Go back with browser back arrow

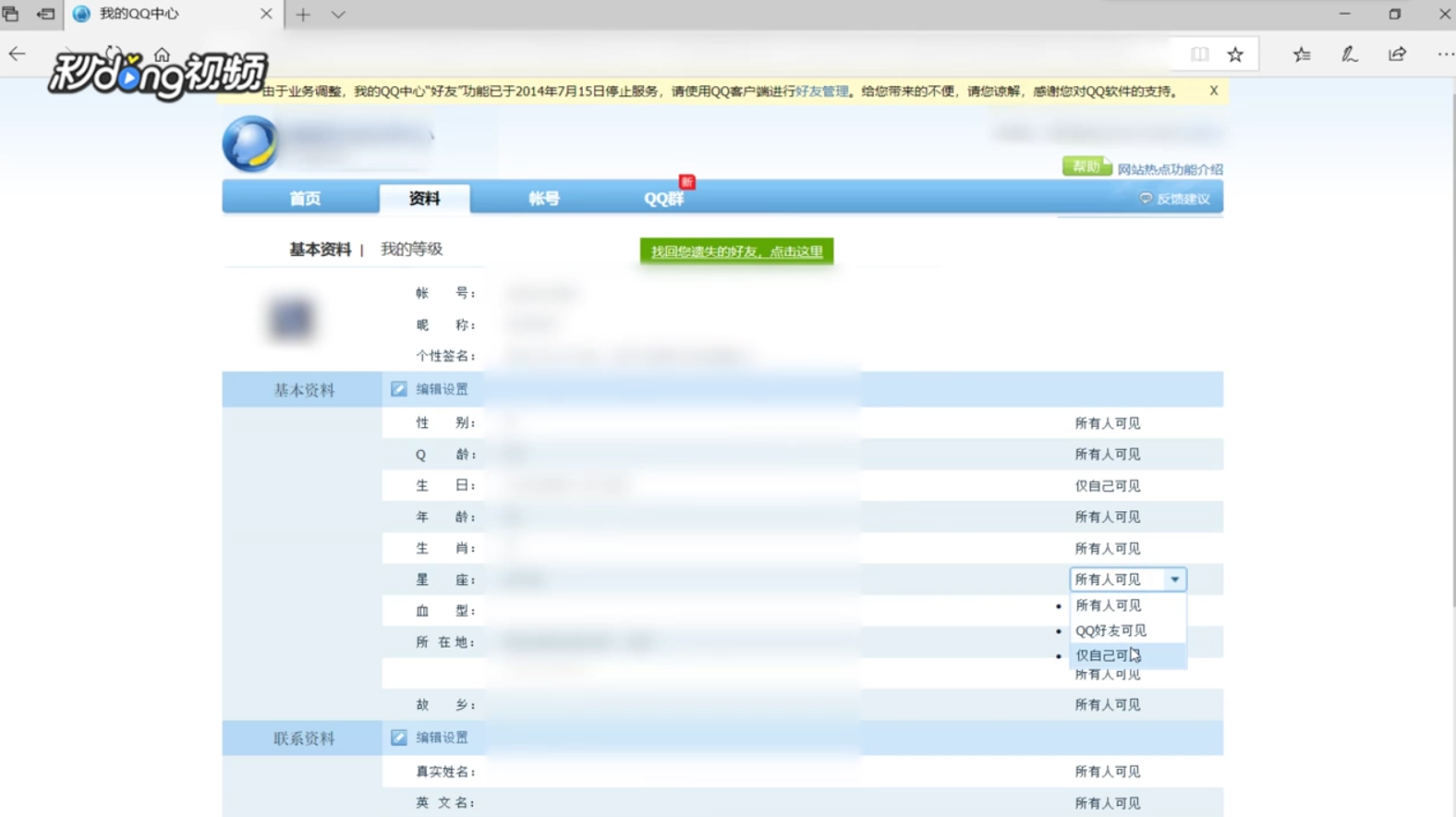pos(18,55)
